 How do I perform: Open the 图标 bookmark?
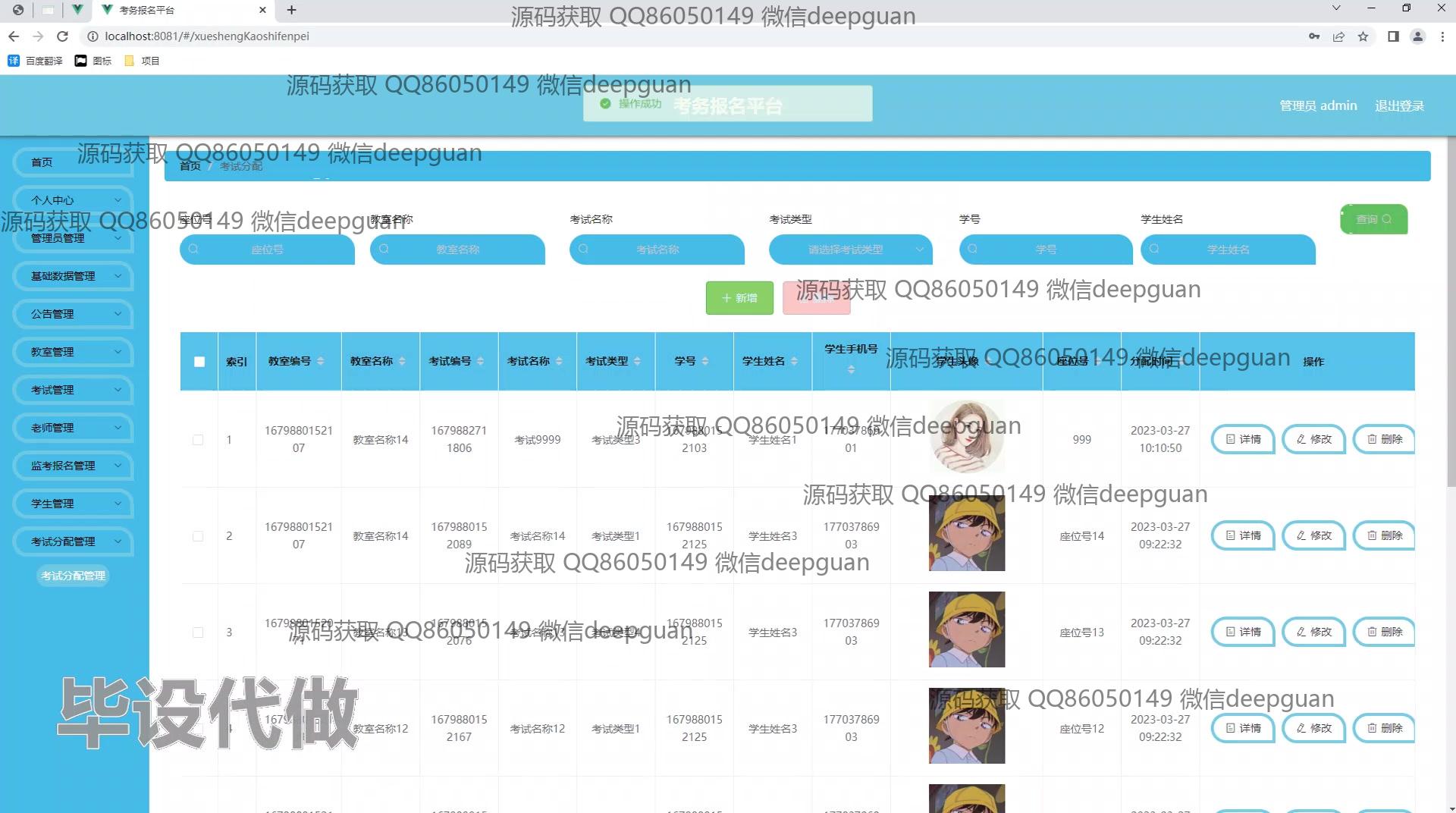(93, 61)
